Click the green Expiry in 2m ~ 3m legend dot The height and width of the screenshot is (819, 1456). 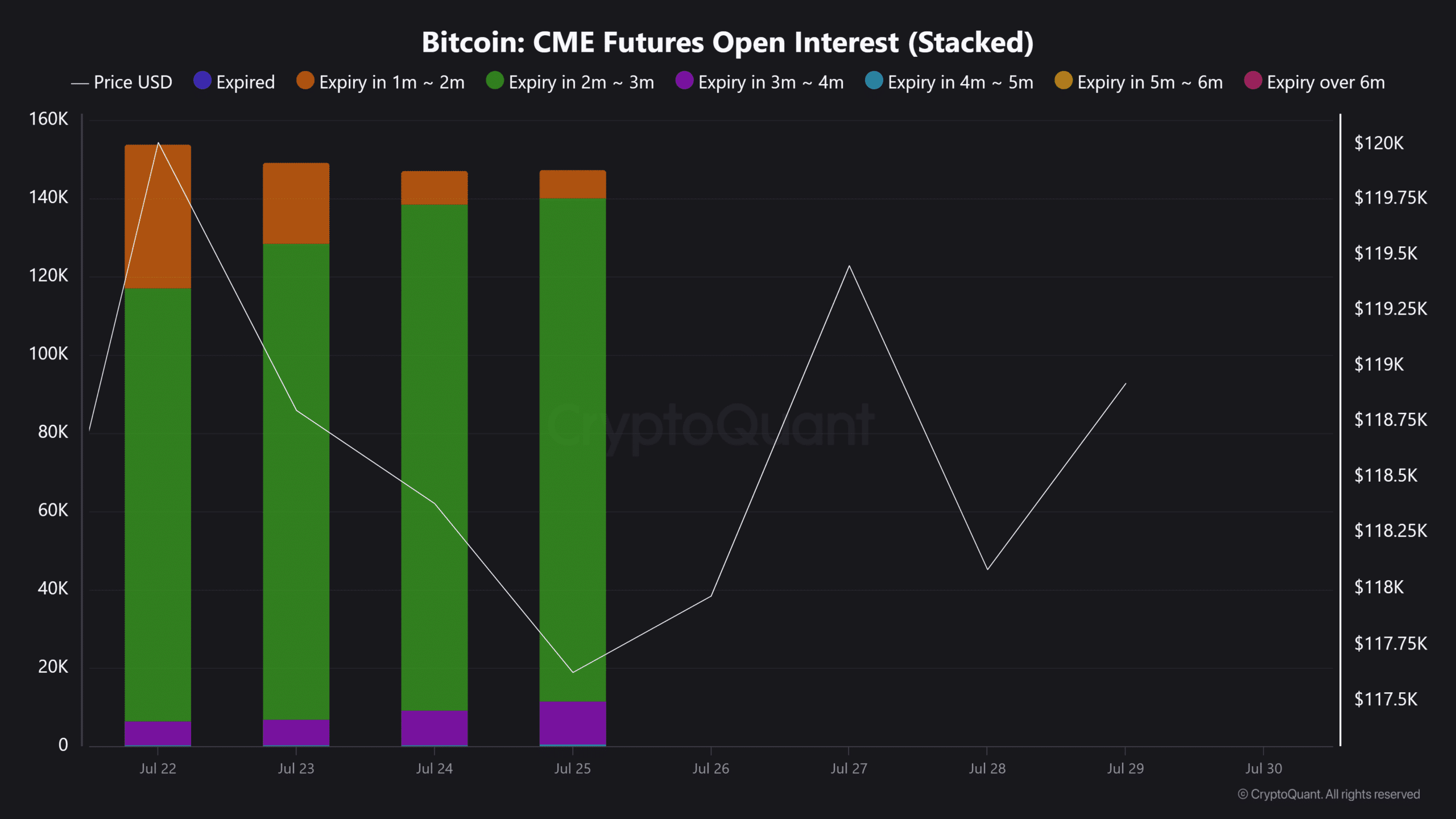tap(495, 81)
